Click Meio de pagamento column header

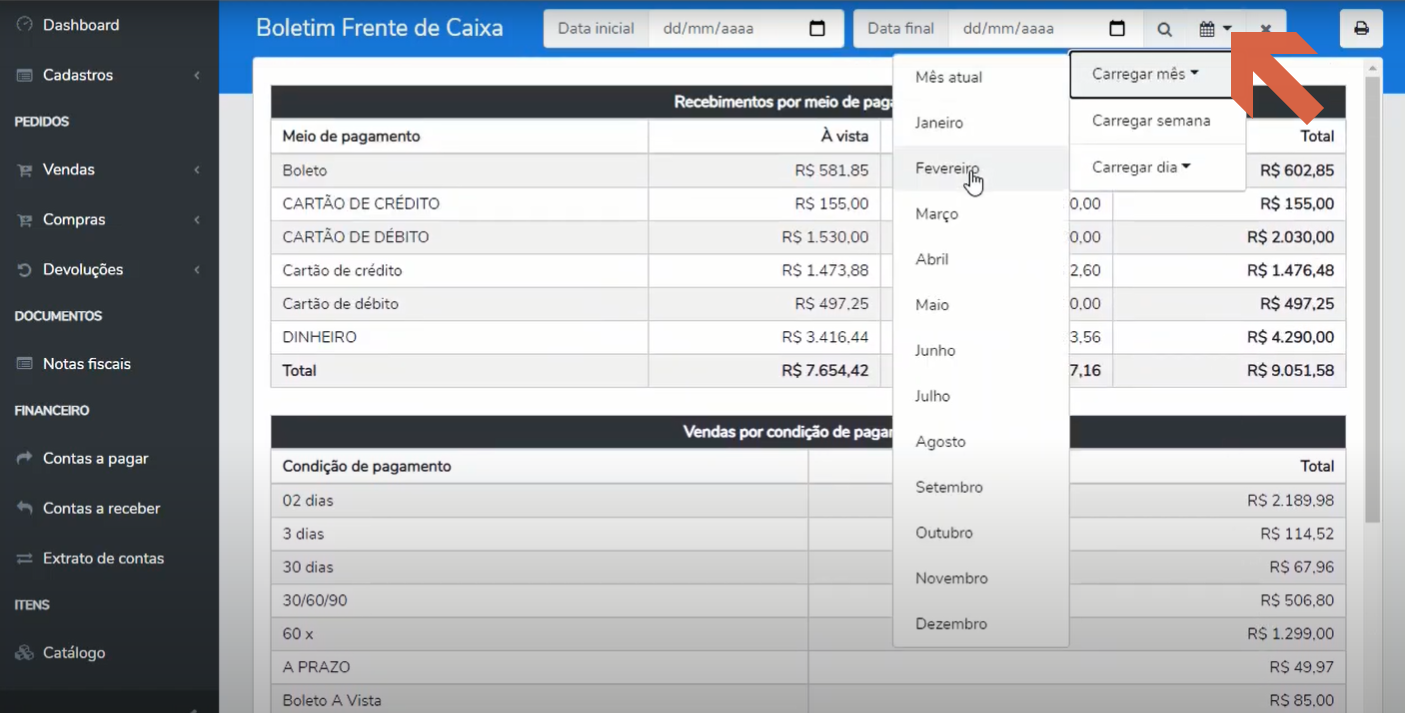click(351, 136)
